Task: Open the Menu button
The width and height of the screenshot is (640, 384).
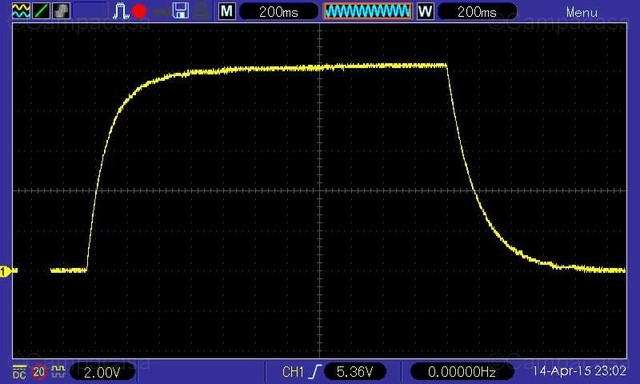Action: 582,13
